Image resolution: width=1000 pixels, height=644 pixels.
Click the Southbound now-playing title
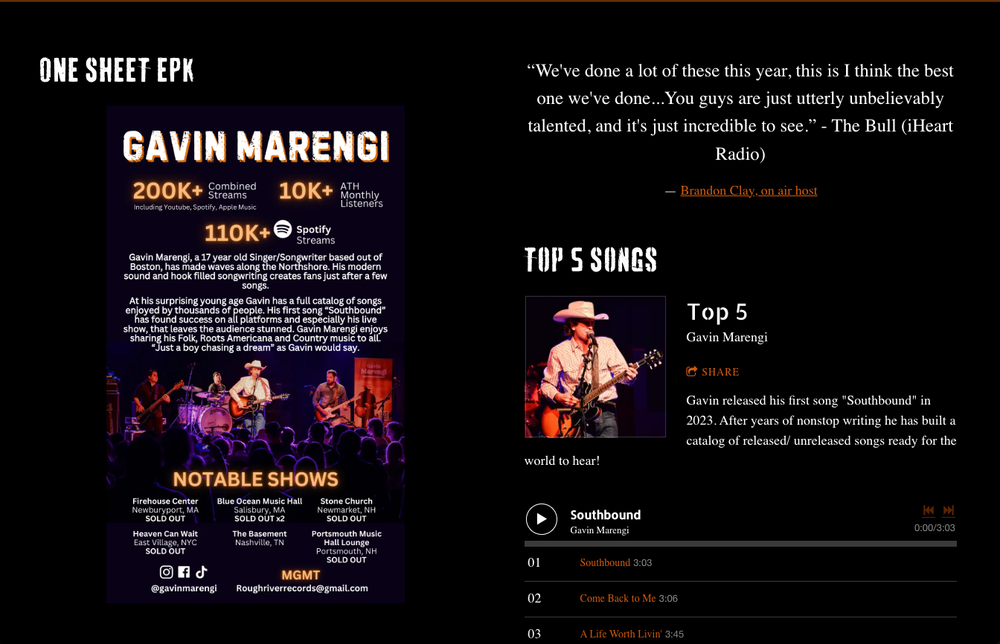[x=605, y=515]
